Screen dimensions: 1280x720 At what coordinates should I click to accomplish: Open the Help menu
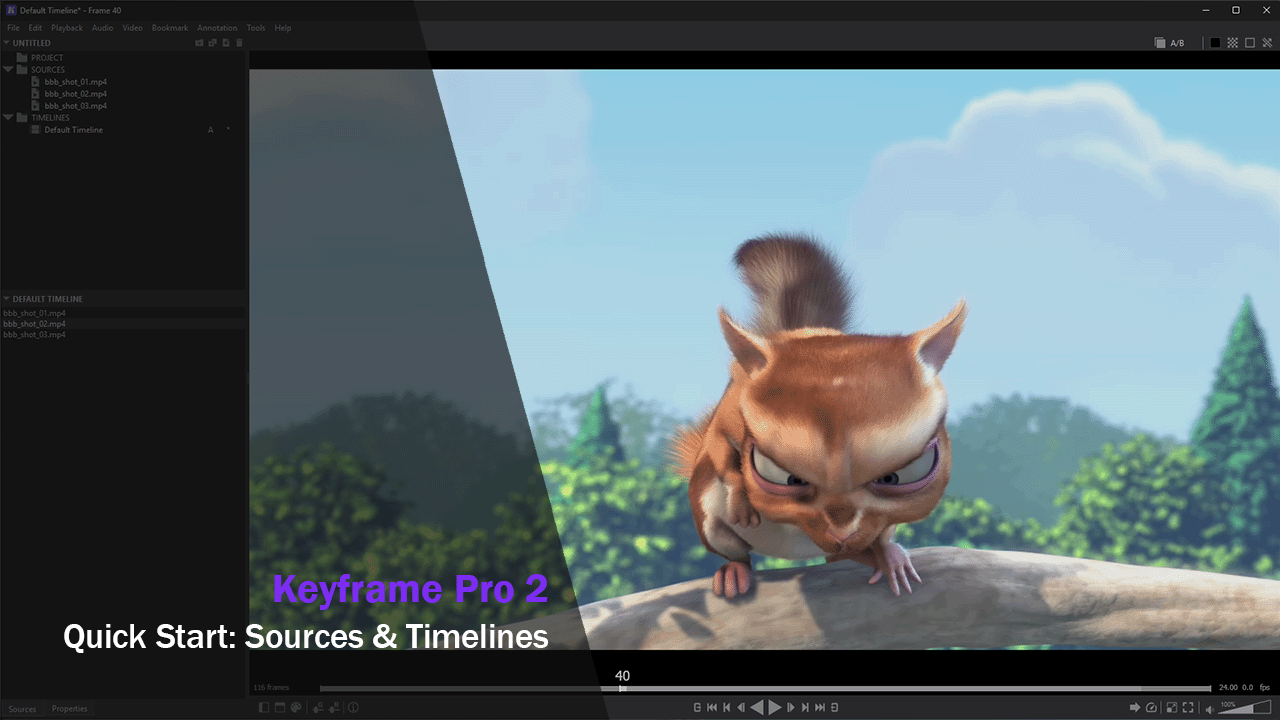[283, 28]
